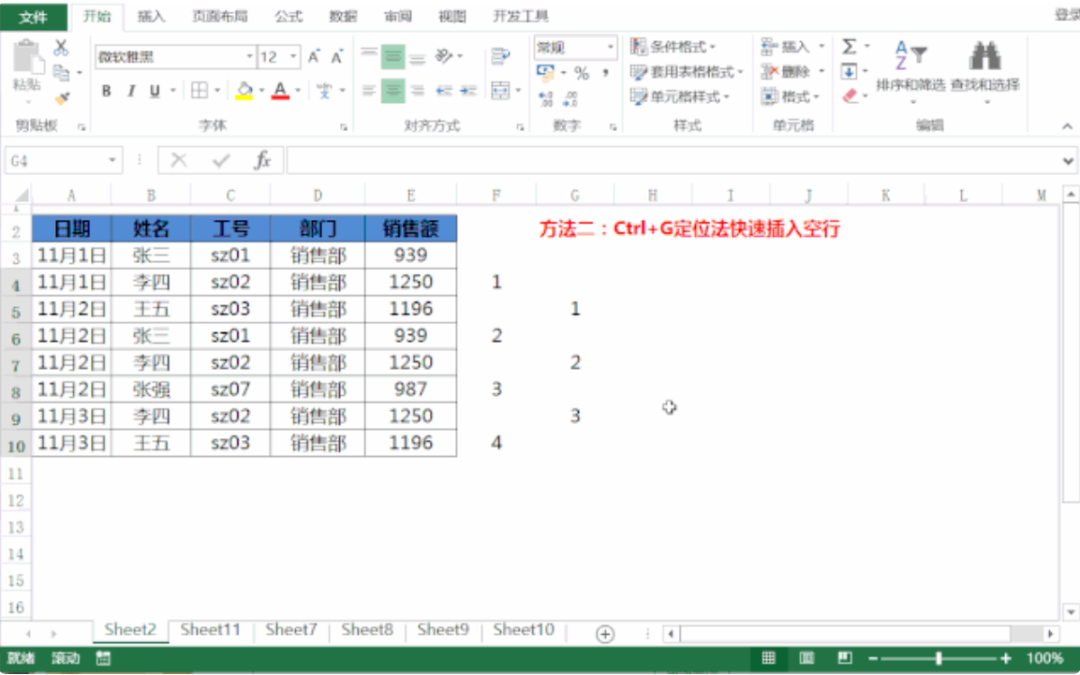Toggle right text alignment
The height and width of the screenshot is (675, 1080).
[x=417, y=90]
